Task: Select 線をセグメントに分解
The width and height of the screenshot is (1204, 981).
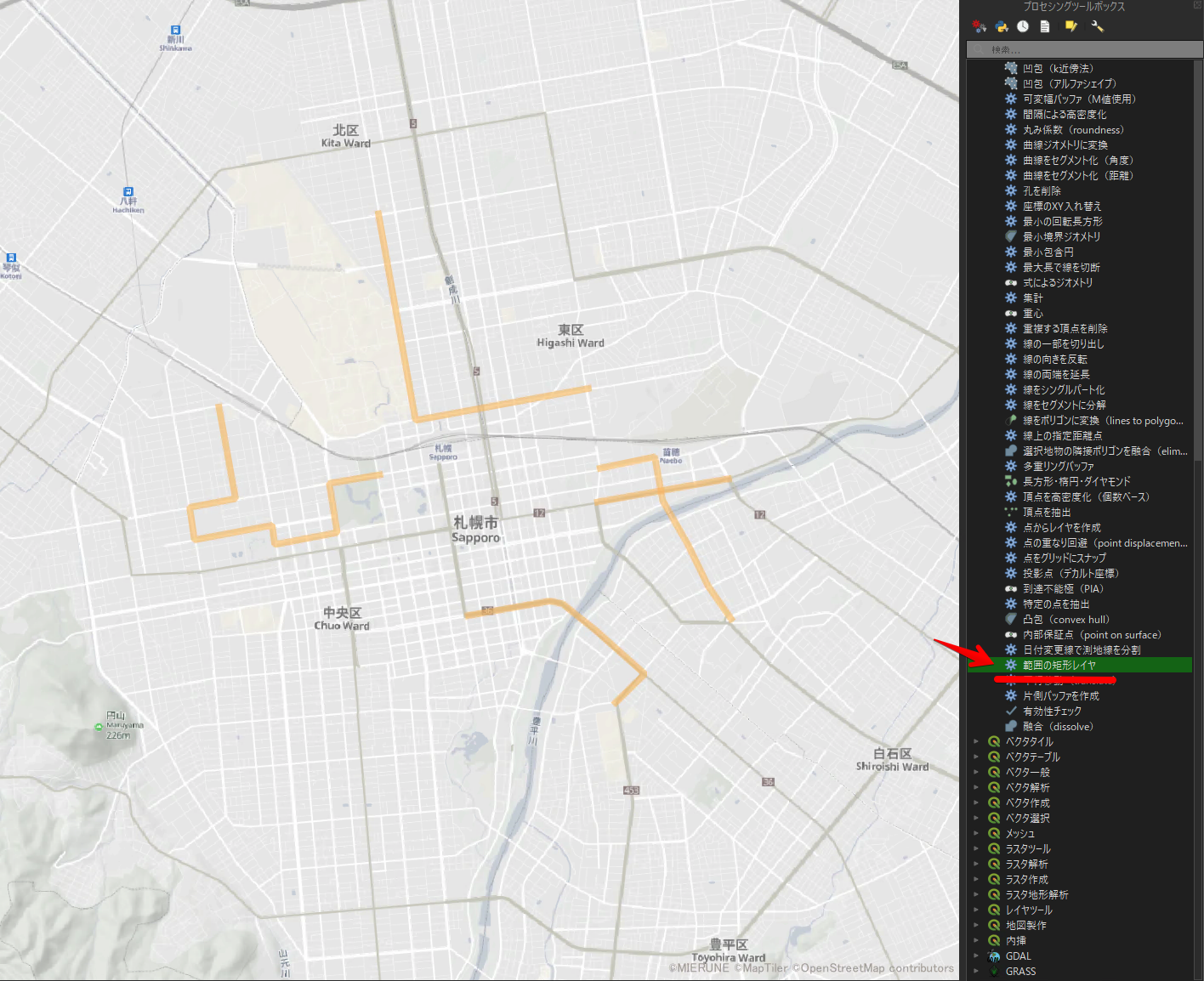Action: pyautogui.click(x=1065, y=405)
